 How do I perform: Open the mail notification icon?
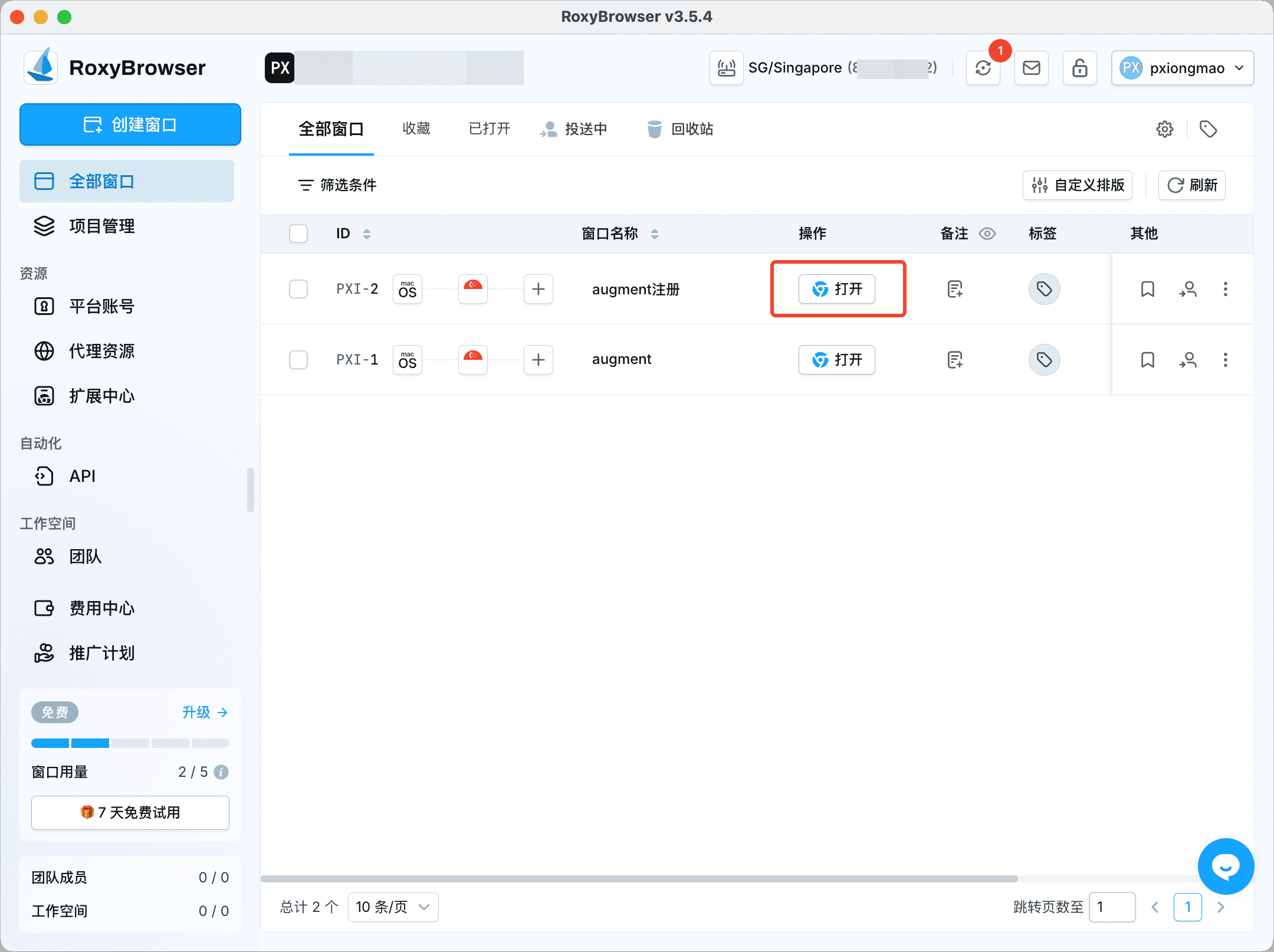click(x=1031, y=68)
